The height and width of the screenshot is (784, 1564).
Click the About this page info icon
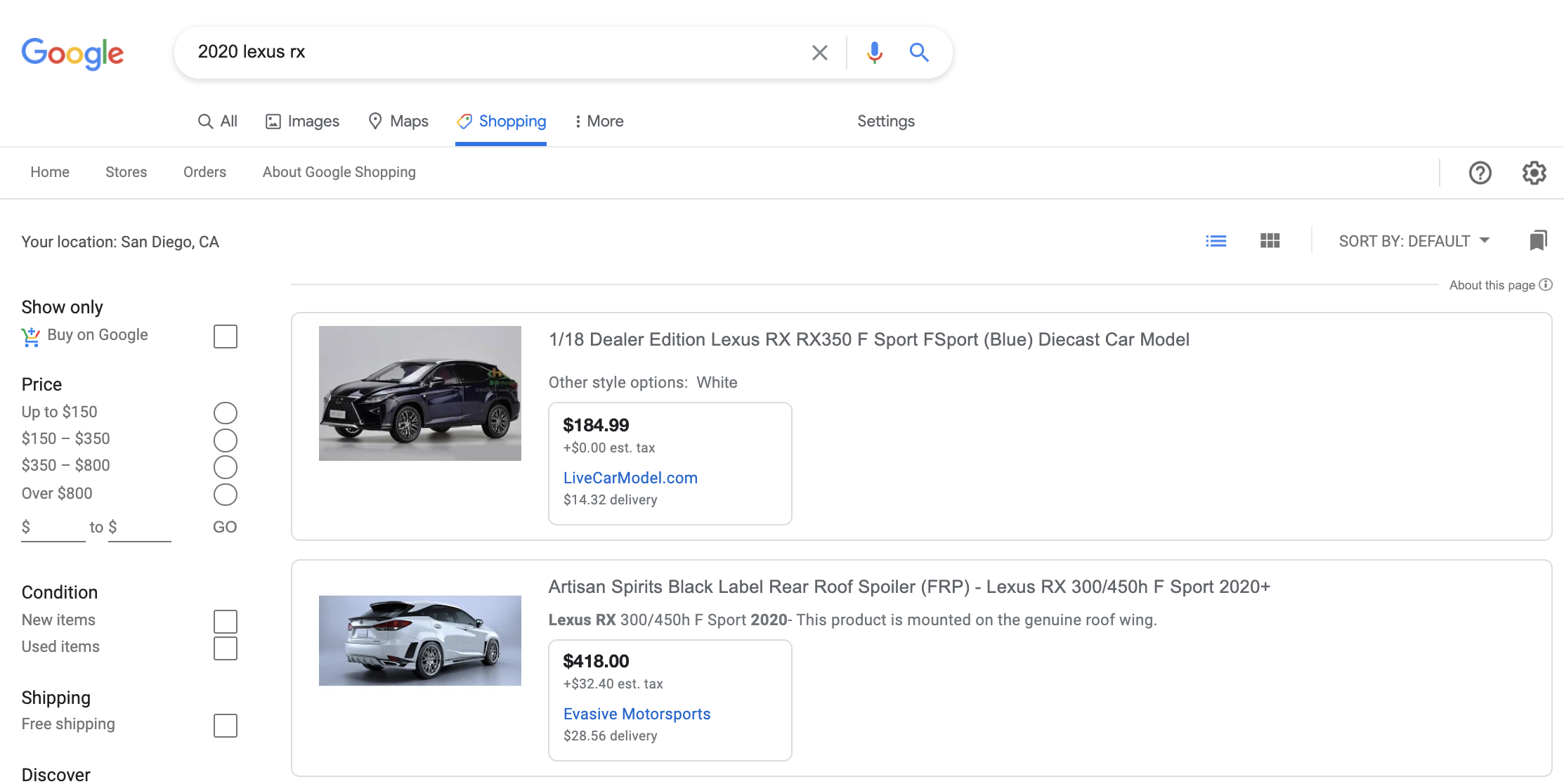1546,285
